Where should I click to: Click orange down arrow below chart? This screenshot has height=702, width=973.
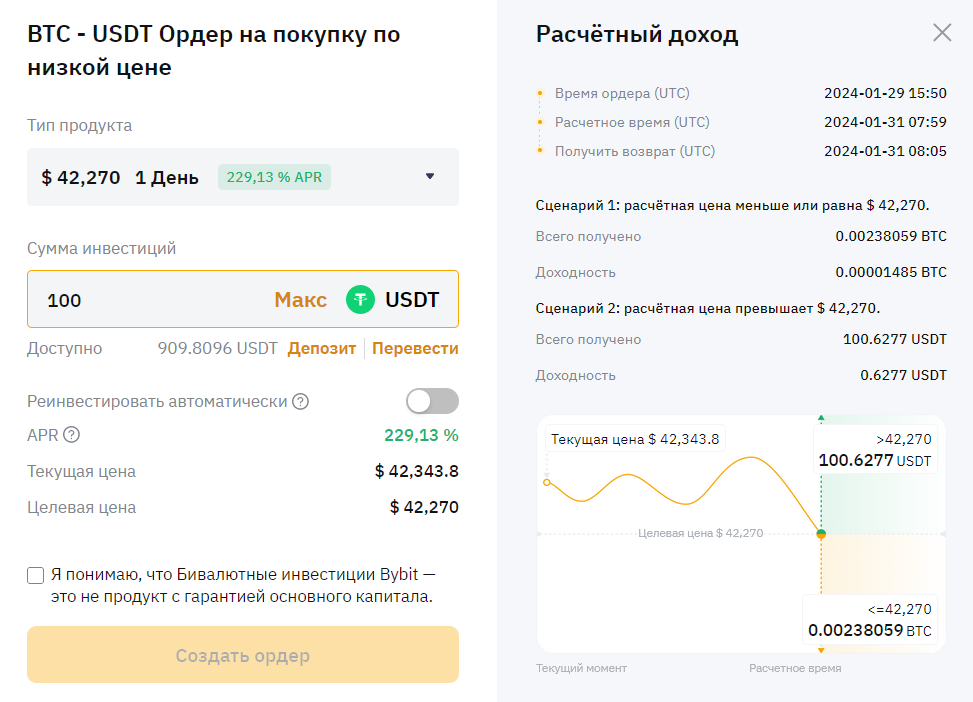821,650
